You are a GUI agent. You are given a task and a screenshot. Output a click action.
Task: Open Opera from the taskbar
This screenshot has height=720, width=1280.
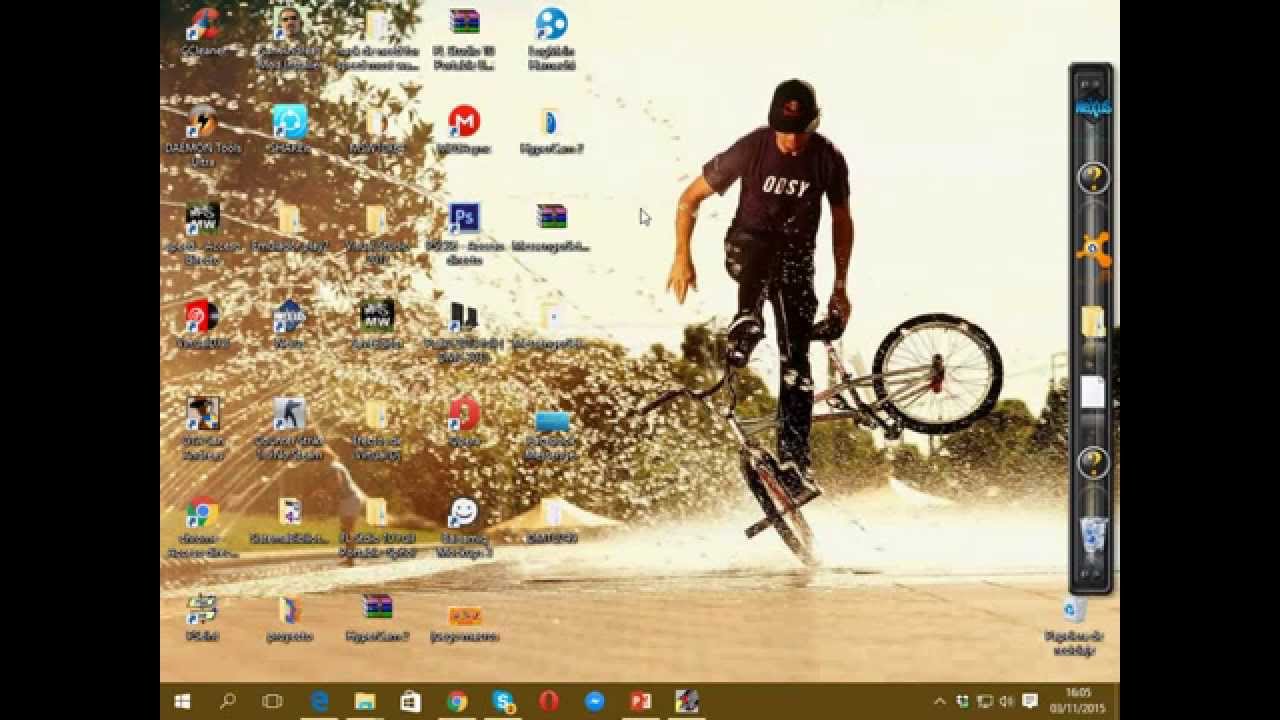tap(549, 702)
